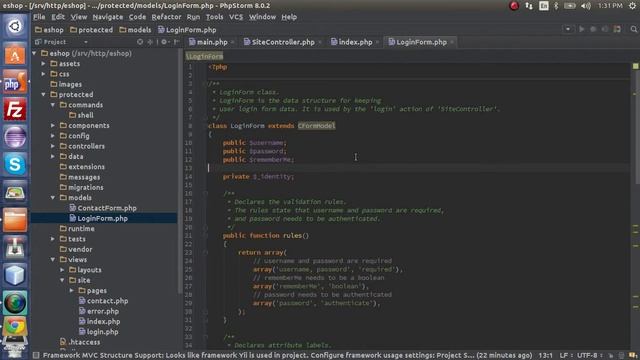Open the Files manager dock icon
This screenshot has width=640, height=360.
[x=15, y=220]
